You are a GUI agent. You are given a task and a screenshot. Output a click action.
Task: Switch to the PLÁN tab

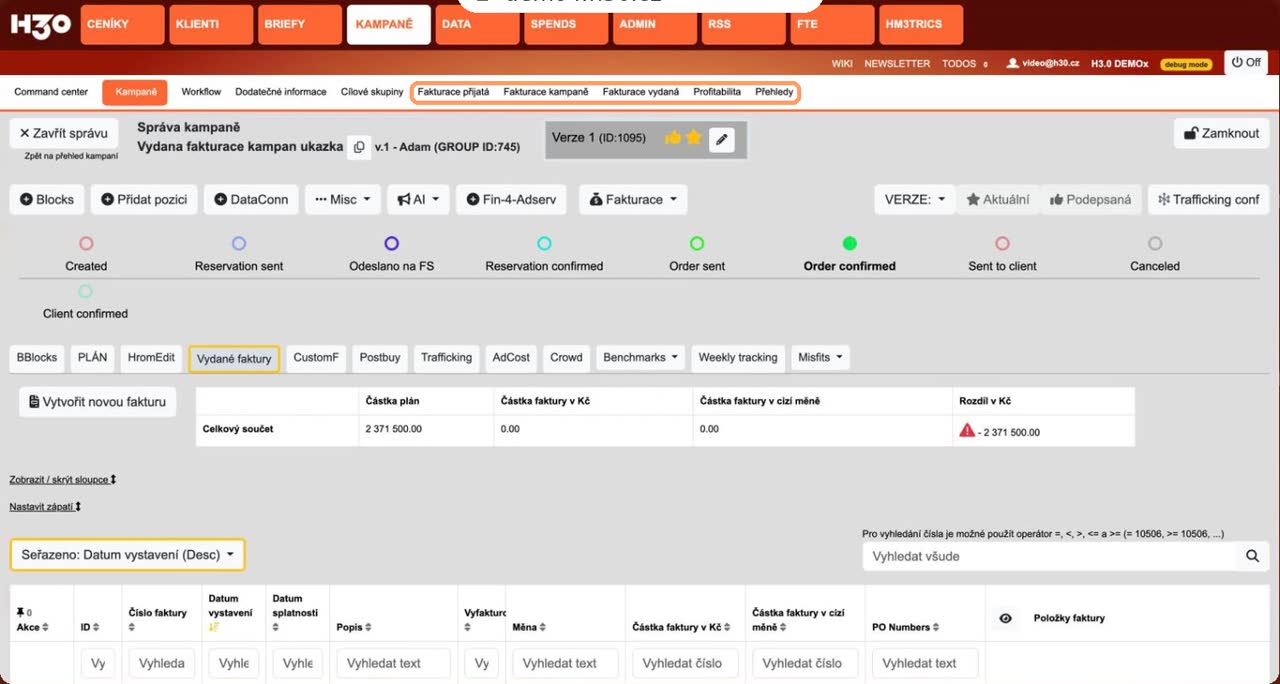pos(92,357)
